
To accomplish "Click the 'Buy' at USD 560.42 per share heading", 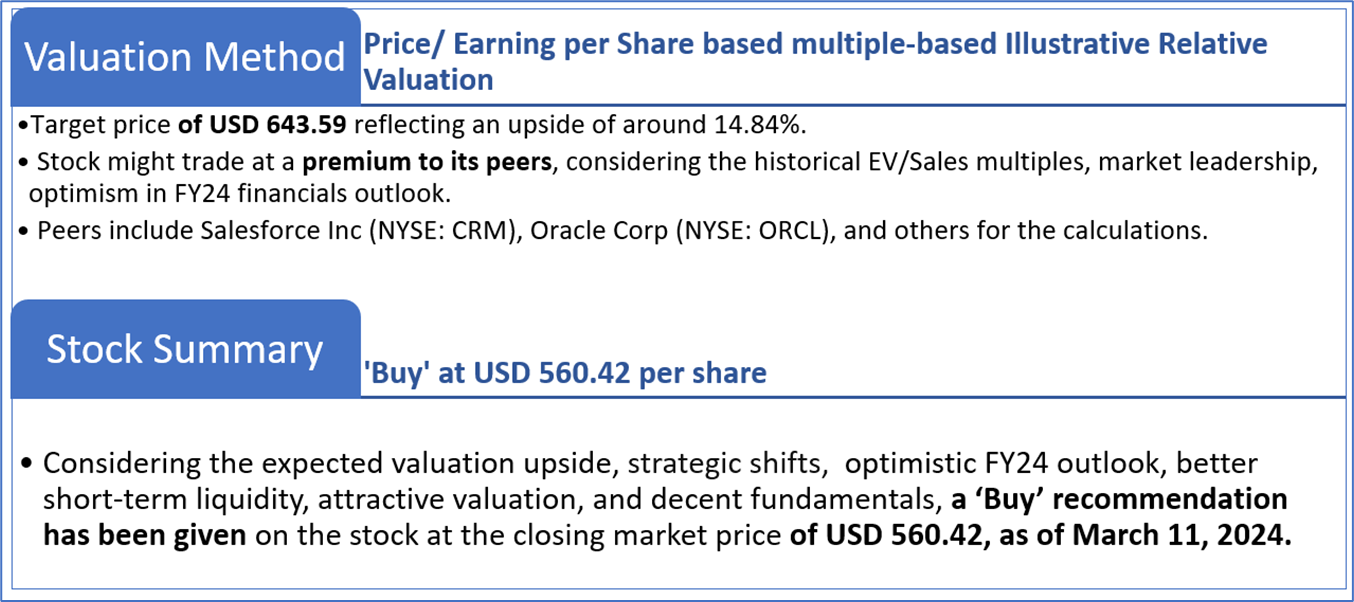I will pyautogui.click(x=565, y=373).
